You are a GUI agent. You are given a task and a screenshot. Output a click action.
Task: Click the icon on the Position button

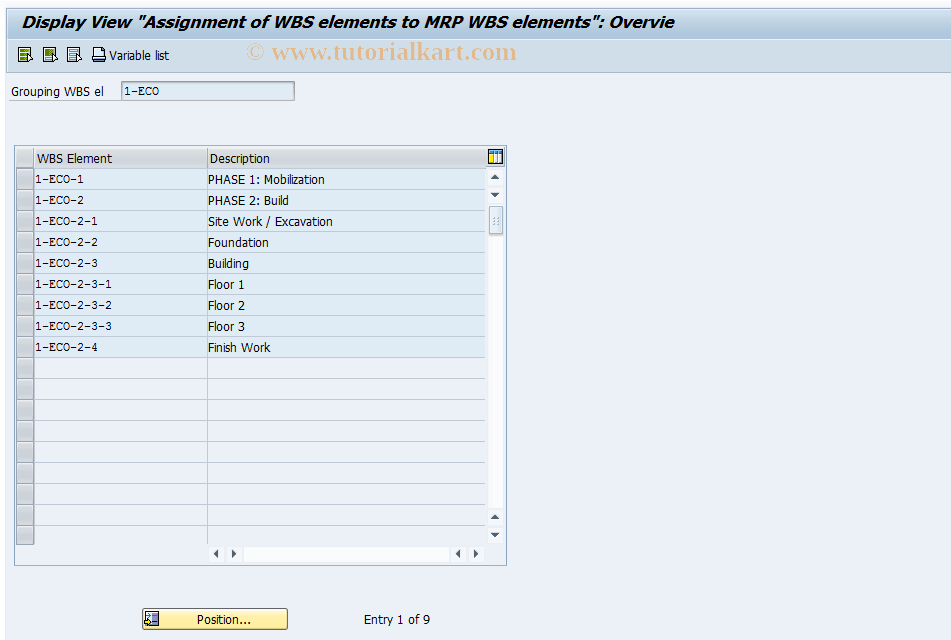tap(152, 618)
